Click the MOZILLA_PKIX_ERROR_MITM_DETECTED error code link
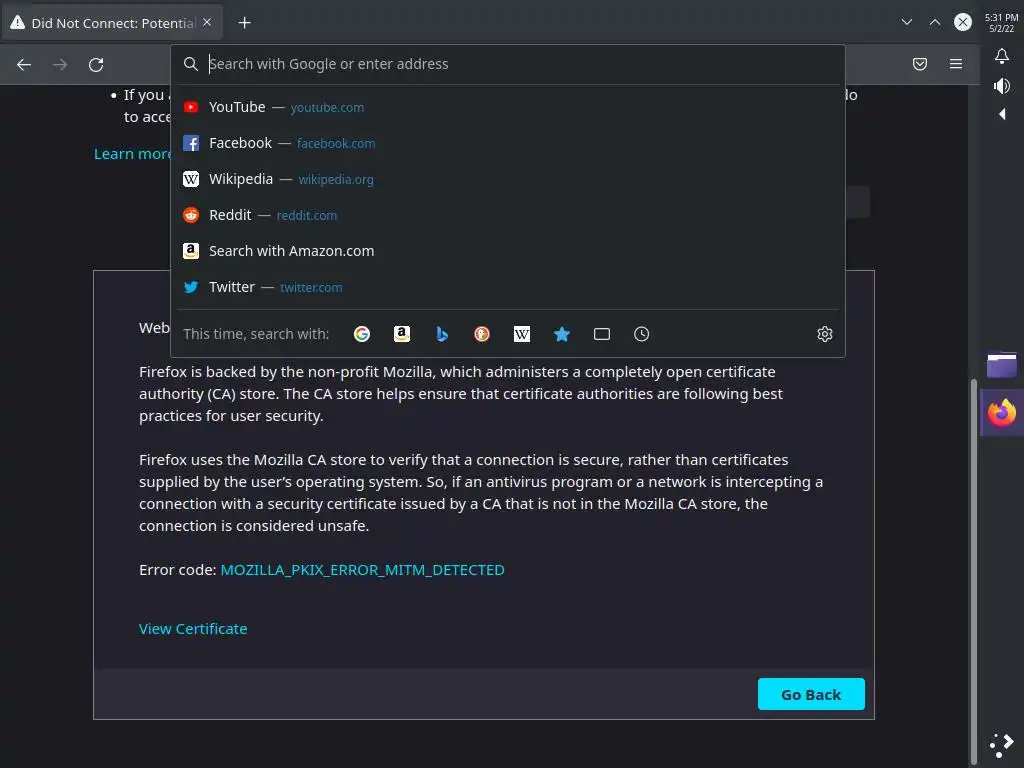The width and height of the screenshot is (1024, 768). (362, 570)
